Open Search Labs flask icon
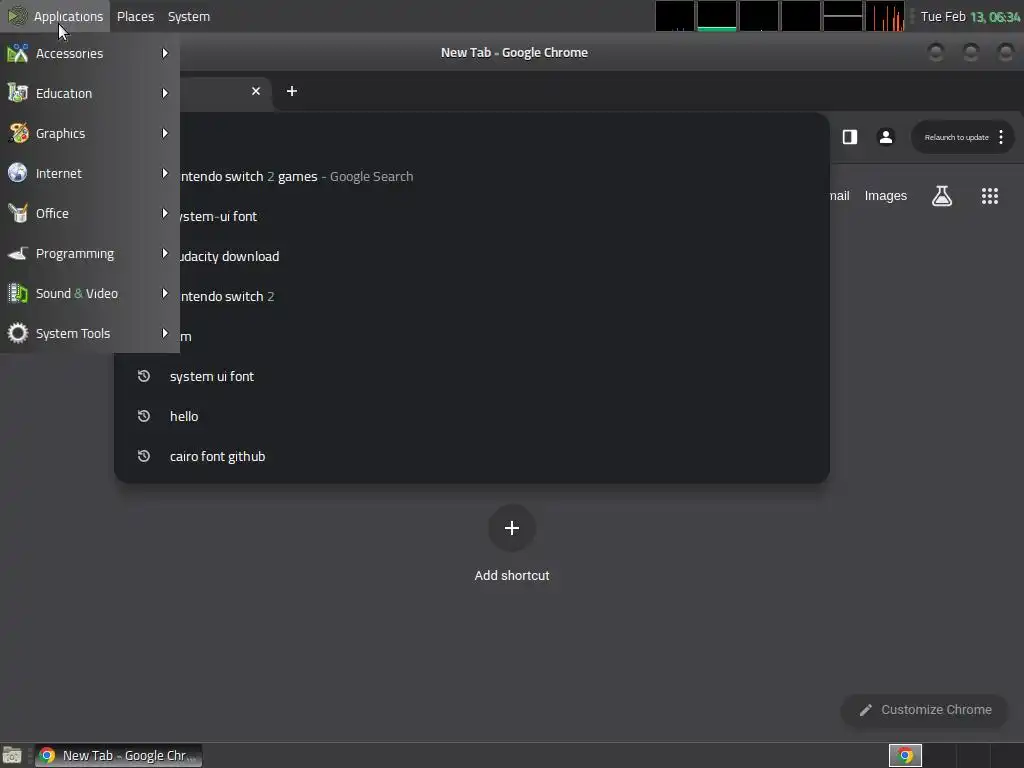 tap(942, 195)
